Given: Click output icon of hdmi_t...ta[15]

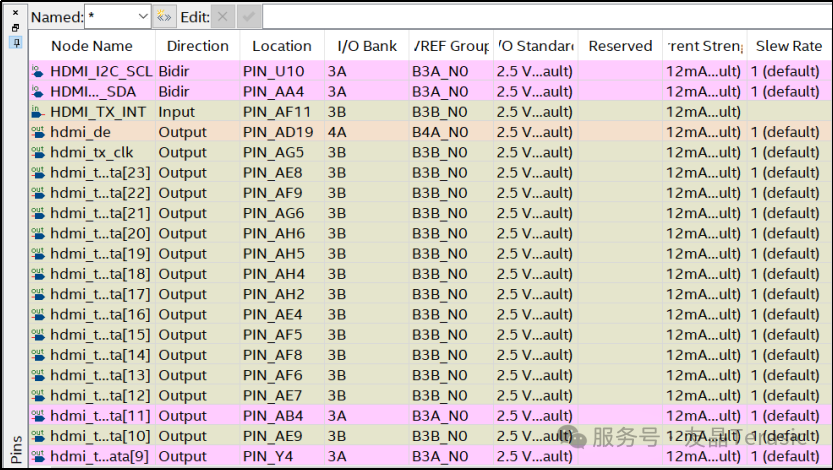Looking at the screenshot, I should (x=38, y=334).
